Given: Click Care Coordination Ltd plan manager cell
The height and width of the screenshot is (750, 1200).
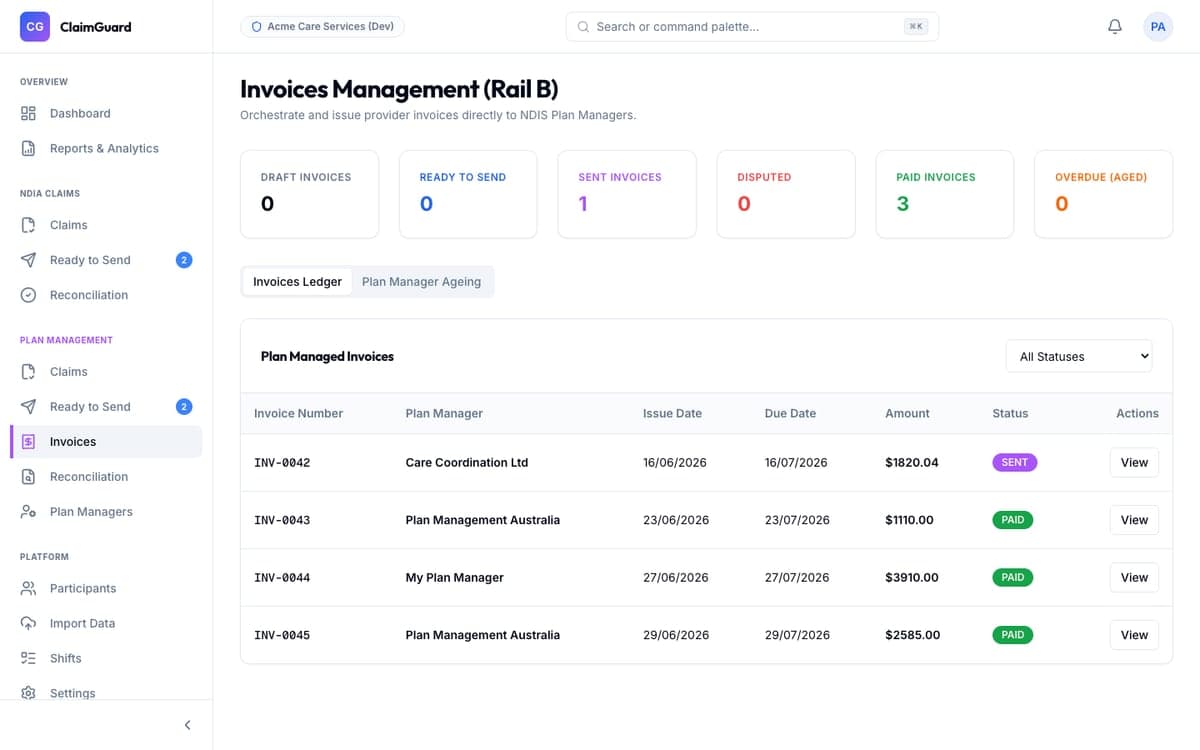Looking at the screenshot, I should 467,463.
